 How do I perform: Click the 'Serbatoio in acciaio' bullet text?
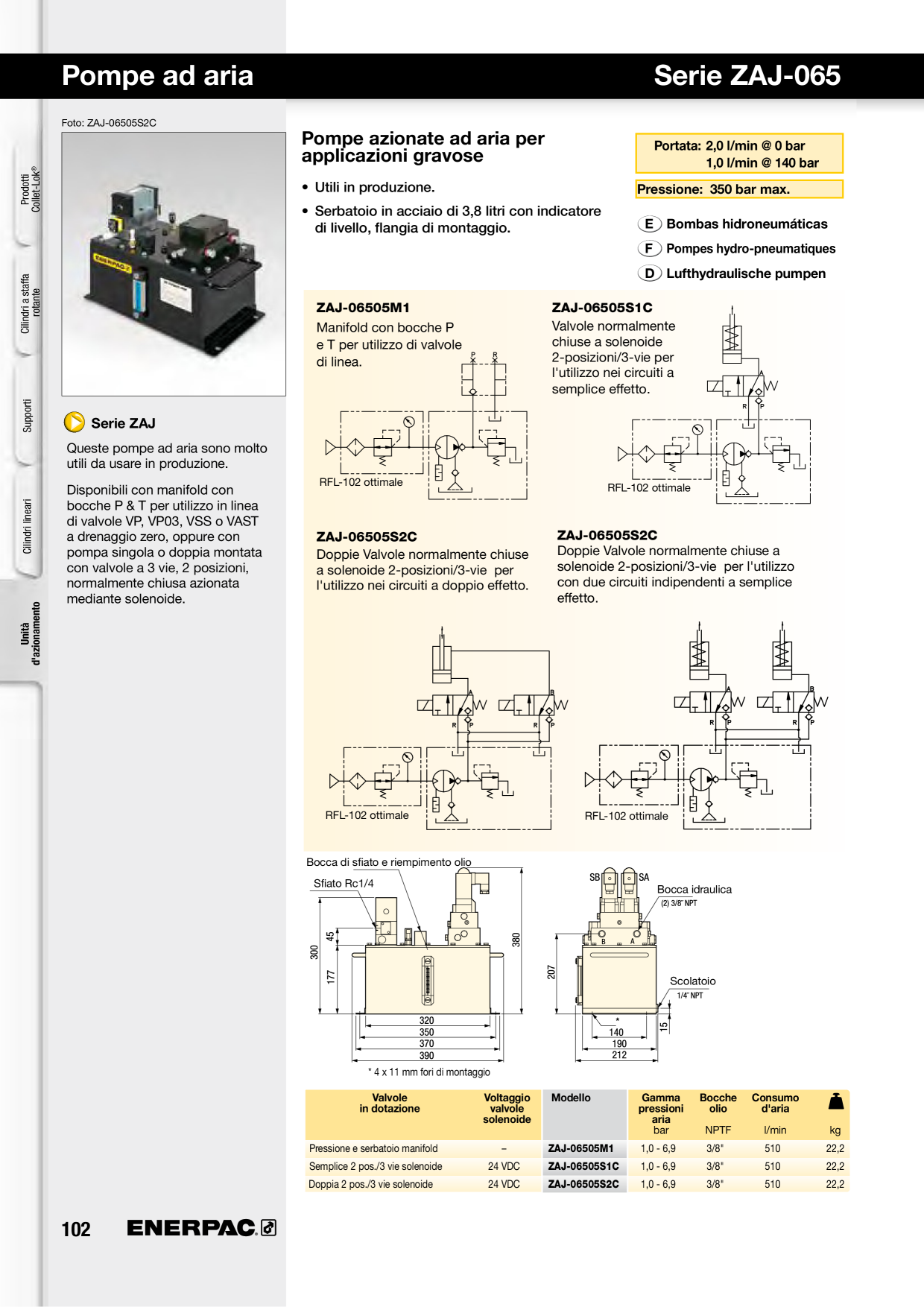click(458, 219)
